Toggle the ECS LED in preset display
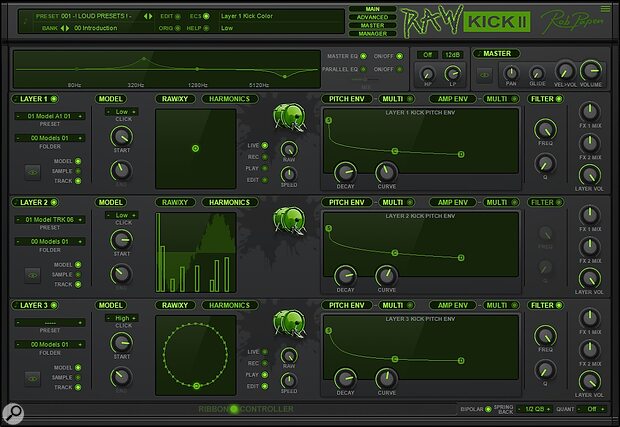Viewport: 620px width, 427px height. (206, 16)
